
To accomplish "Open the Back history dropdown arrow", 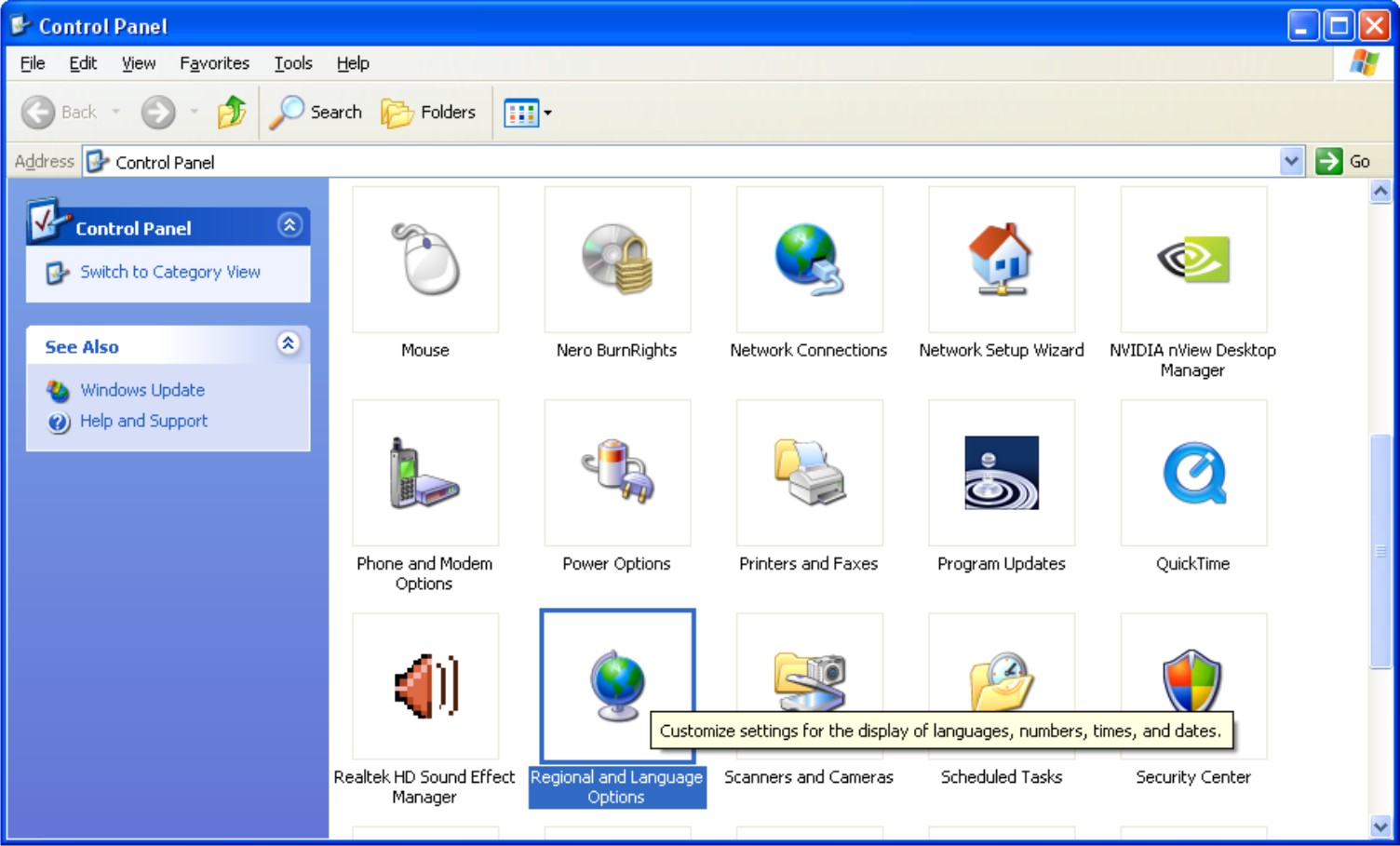I will [115, 113].
